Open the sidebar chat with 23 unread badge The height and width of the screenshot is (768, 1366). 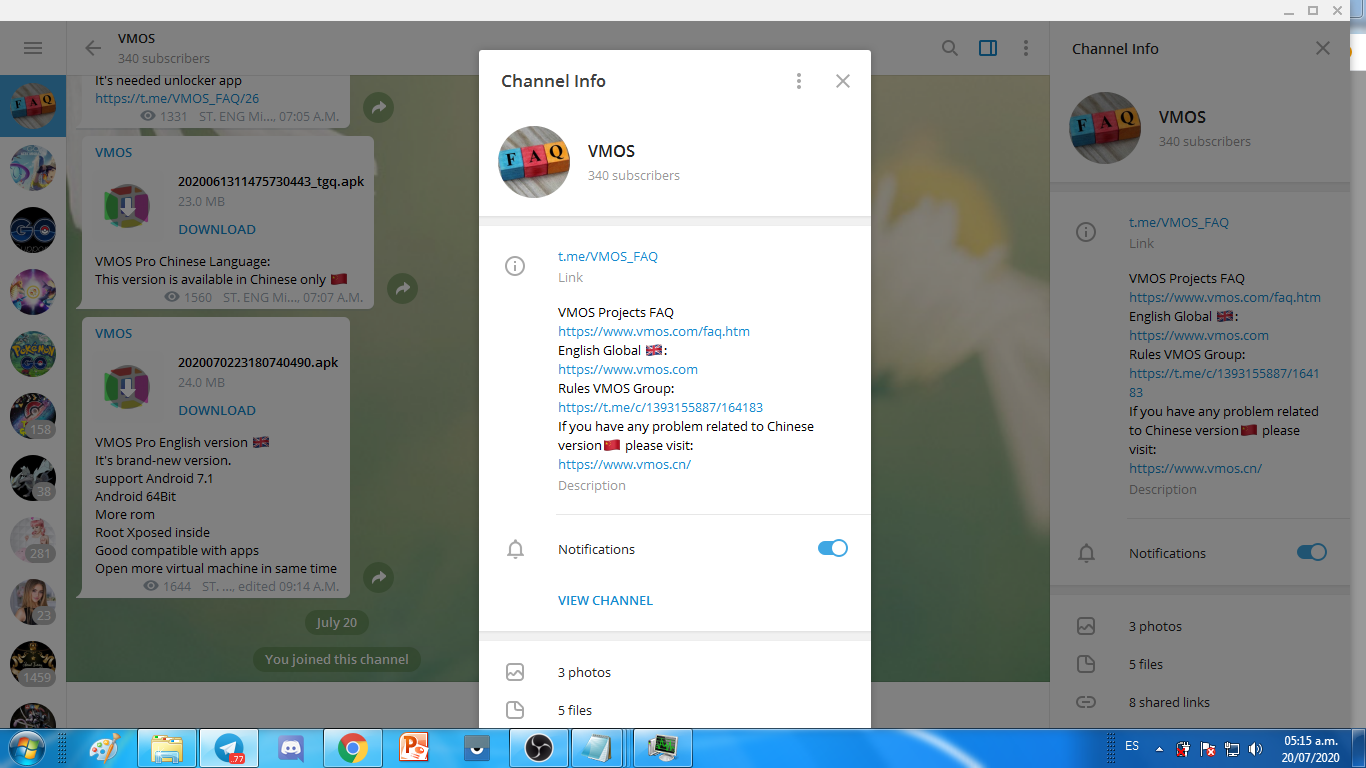click(33, 602)
